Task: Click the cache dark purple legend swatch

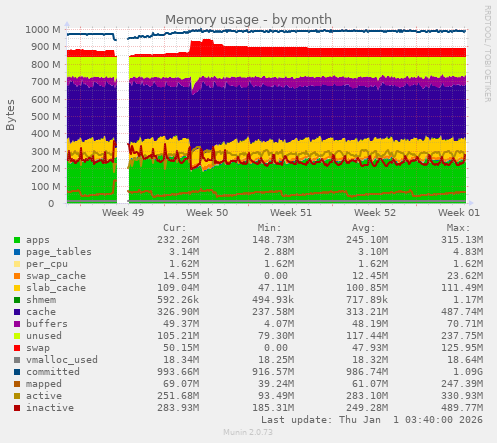Action: (x=17, y=312)
